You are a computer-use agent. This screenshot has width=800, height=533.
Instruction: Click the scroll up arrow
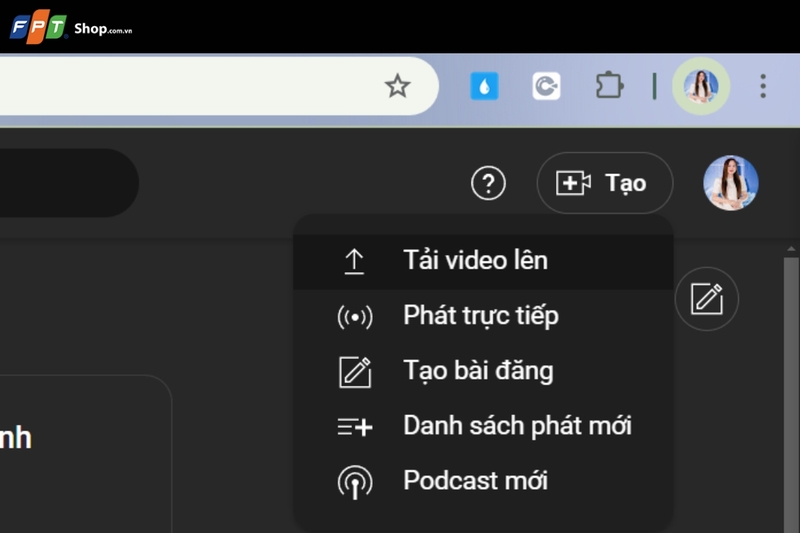click(791, 249)
